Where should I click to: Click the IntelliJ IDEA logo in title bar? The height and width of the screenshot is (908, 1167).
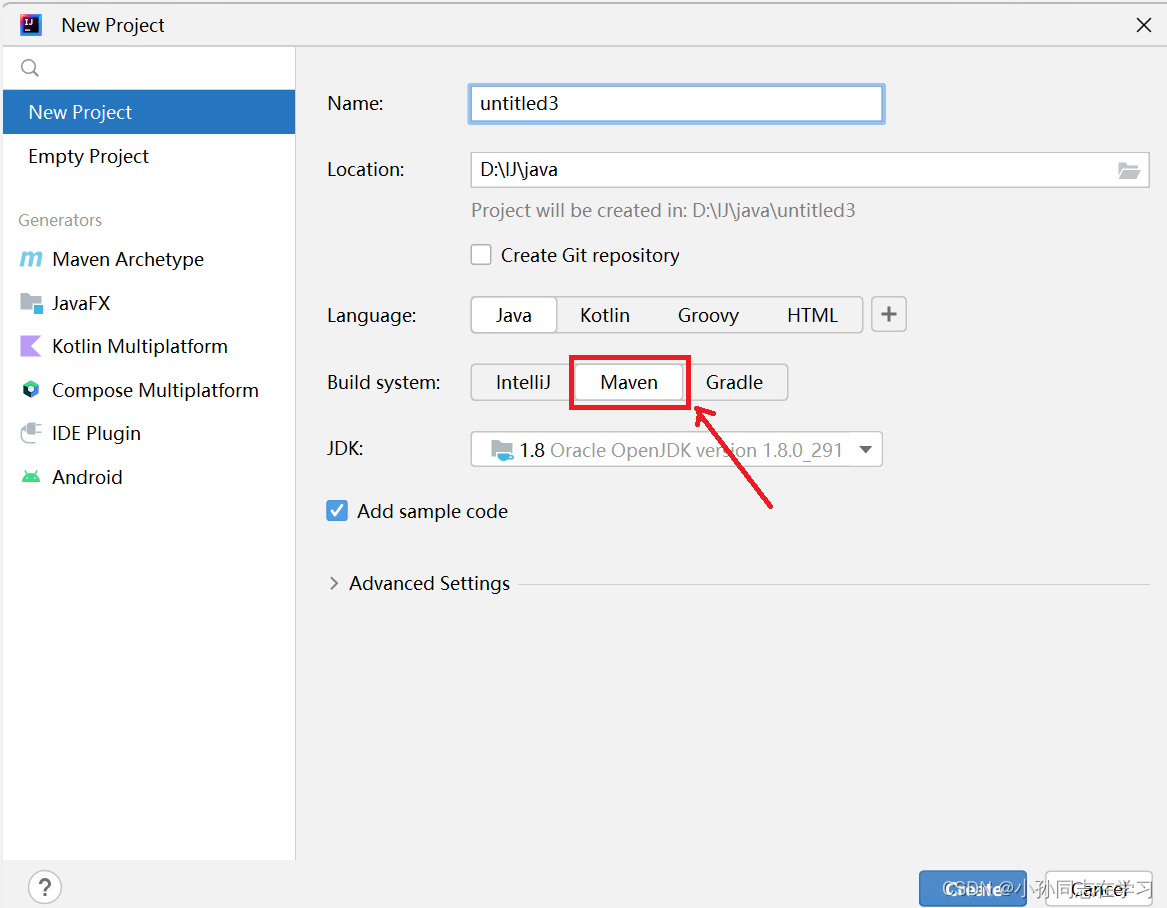coord(31,25)
